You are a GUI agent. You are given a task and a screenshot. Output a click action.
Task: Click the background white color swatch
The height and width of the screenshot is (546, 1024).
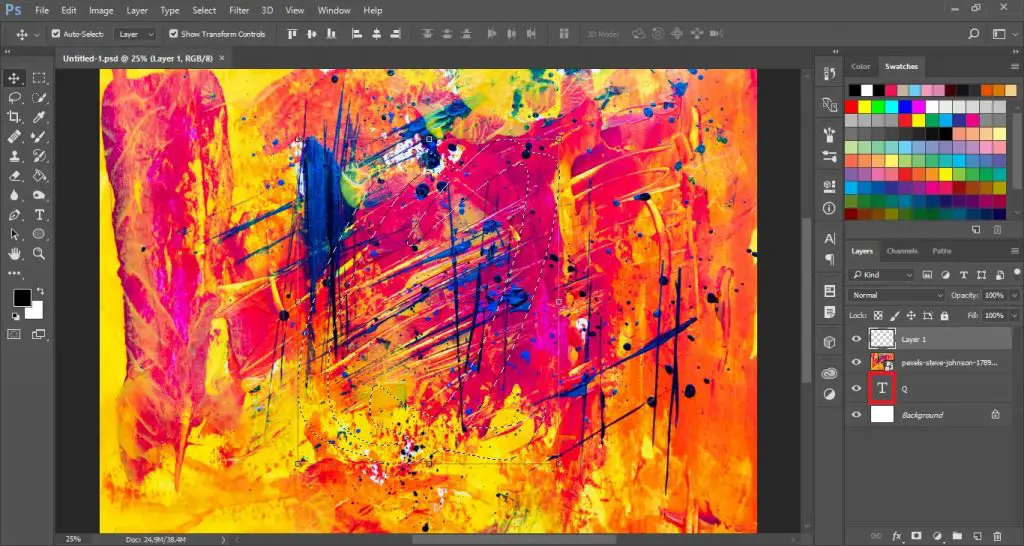[36, 312]
